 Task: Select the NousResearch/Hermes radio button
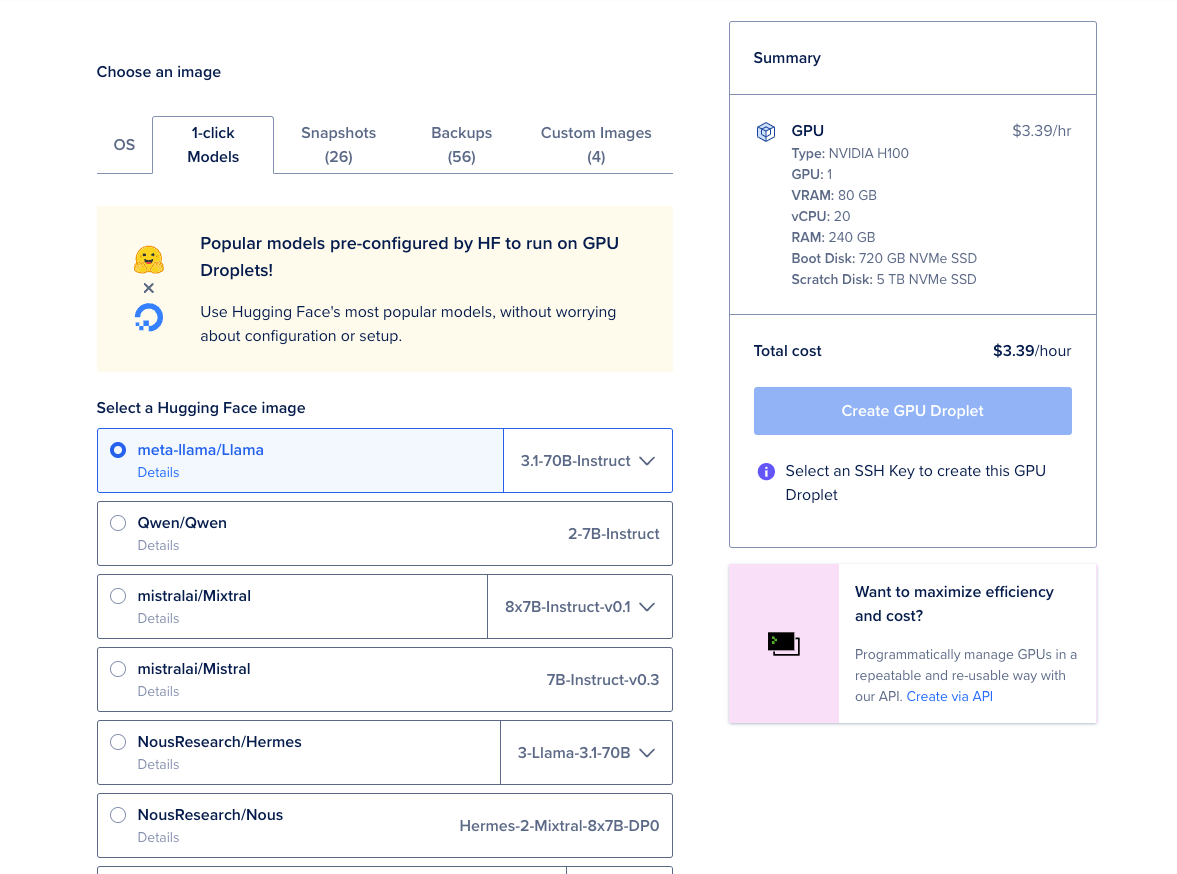[118, 742]
